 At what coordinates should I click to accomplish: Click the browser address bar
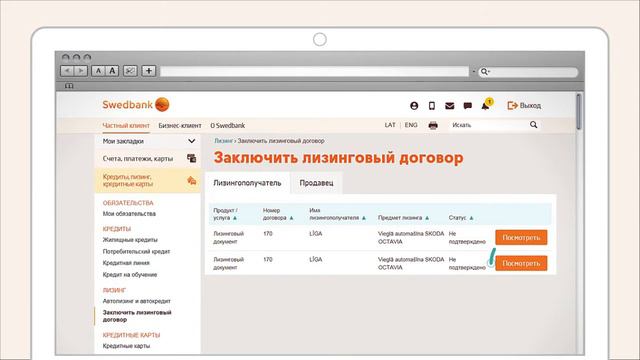pos(314,71)
